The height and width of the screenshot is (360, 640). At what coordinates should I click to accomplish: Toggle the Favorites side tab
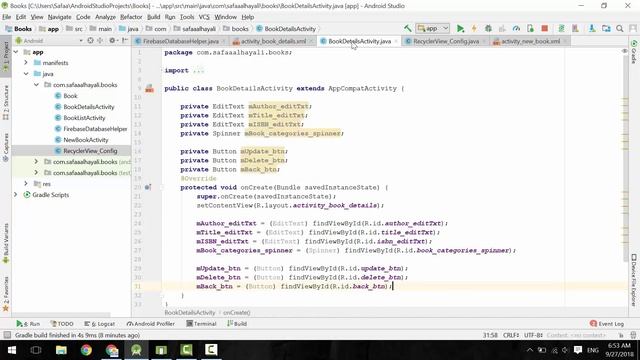[6, 293]
